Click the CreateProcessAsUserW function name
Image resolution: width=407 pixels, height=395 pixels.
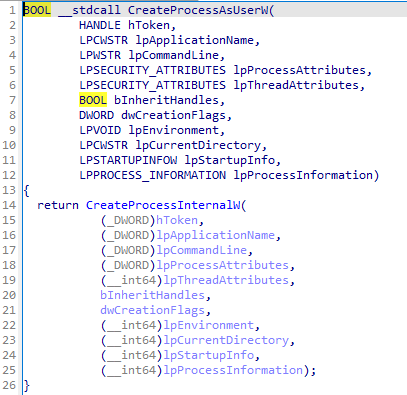coord(198,10)
